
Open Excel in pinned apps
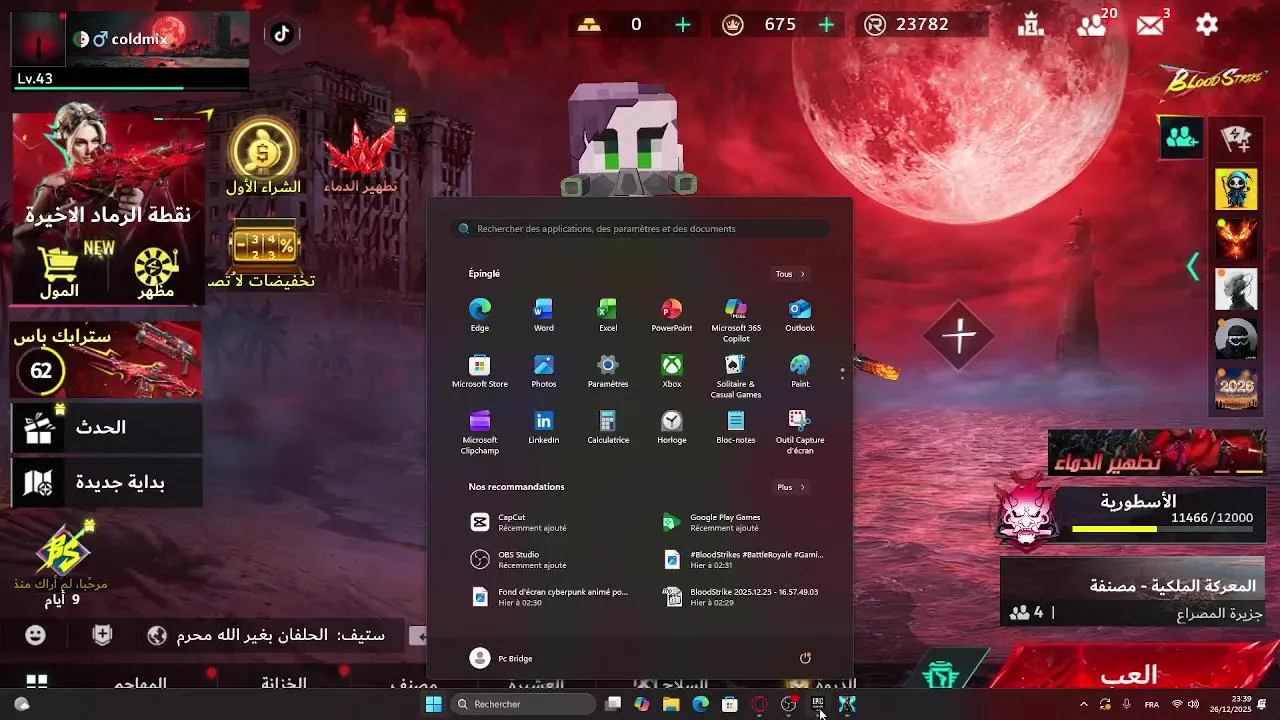608,315
